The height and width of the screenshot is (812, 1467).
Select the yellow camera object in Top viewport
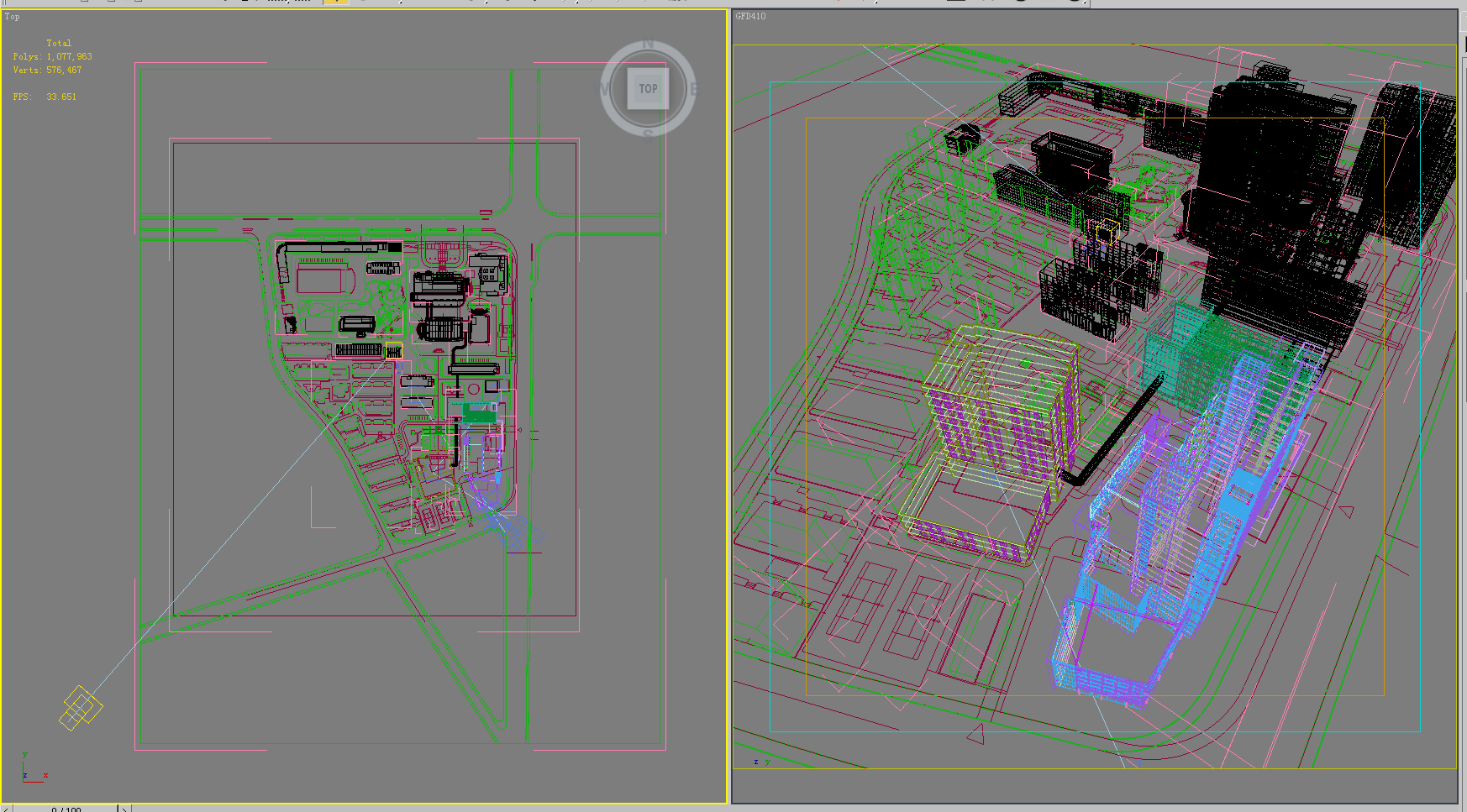tap(80, 708)
